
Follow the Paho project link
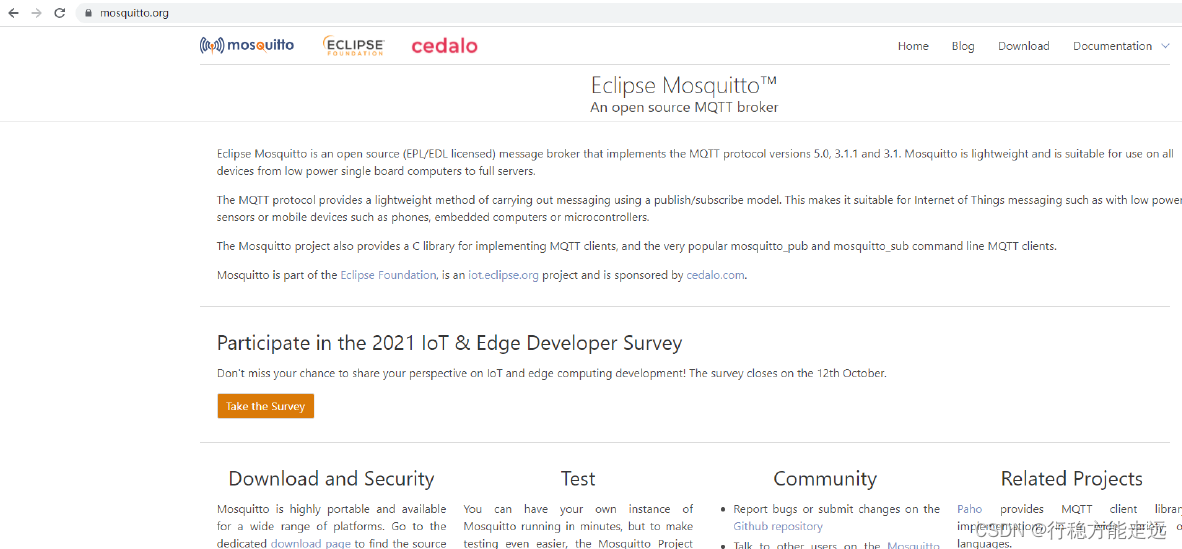point(969,509)
